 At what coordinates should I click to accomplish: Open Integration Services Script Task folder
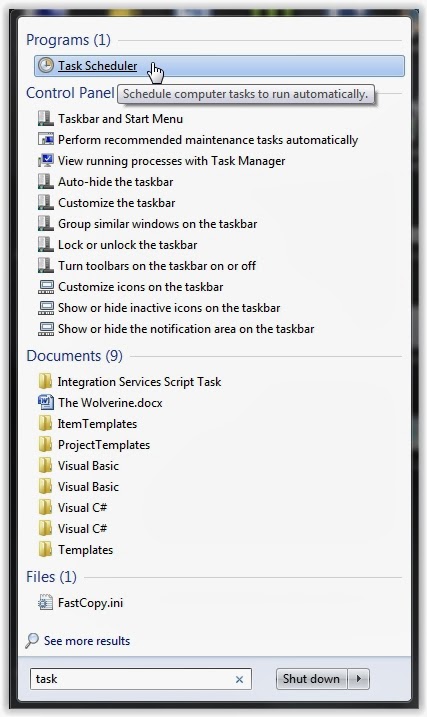tap(139, 382)
